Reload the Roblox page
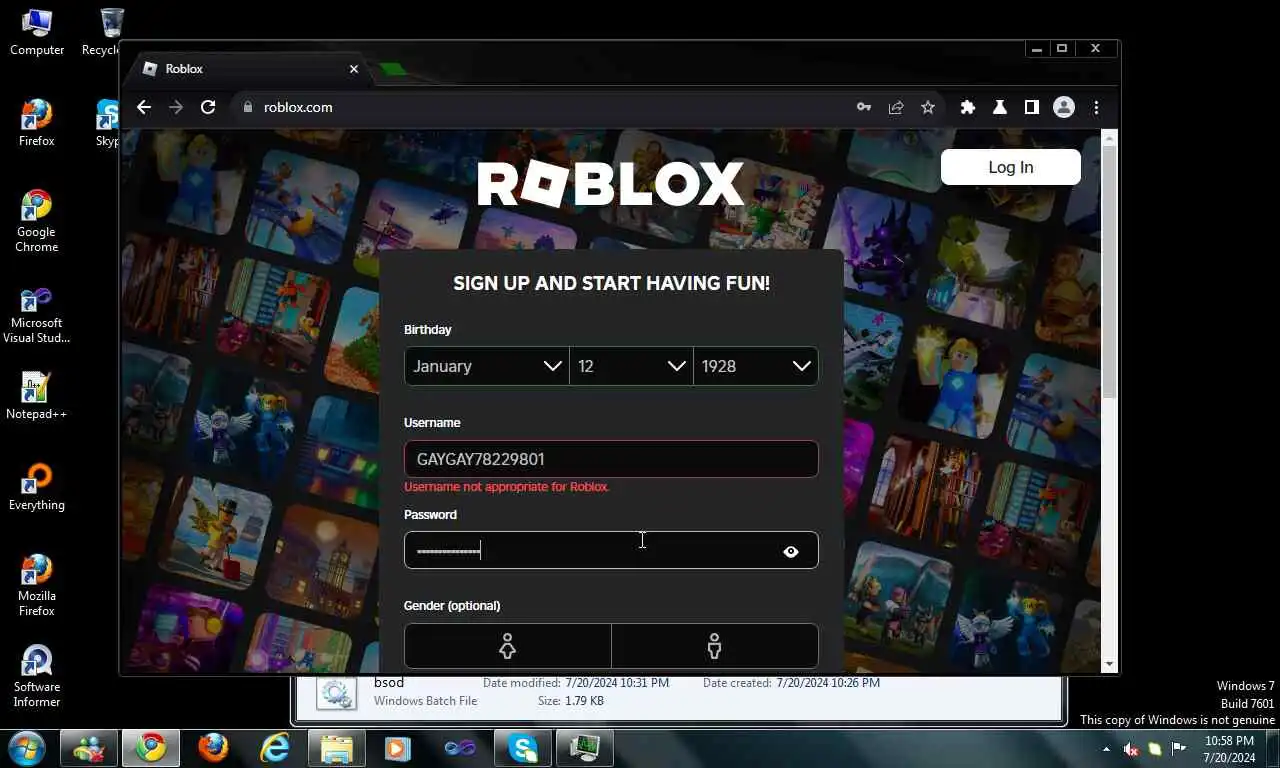The height and width of the screenshot is (768, 1280). coord(208,107)
